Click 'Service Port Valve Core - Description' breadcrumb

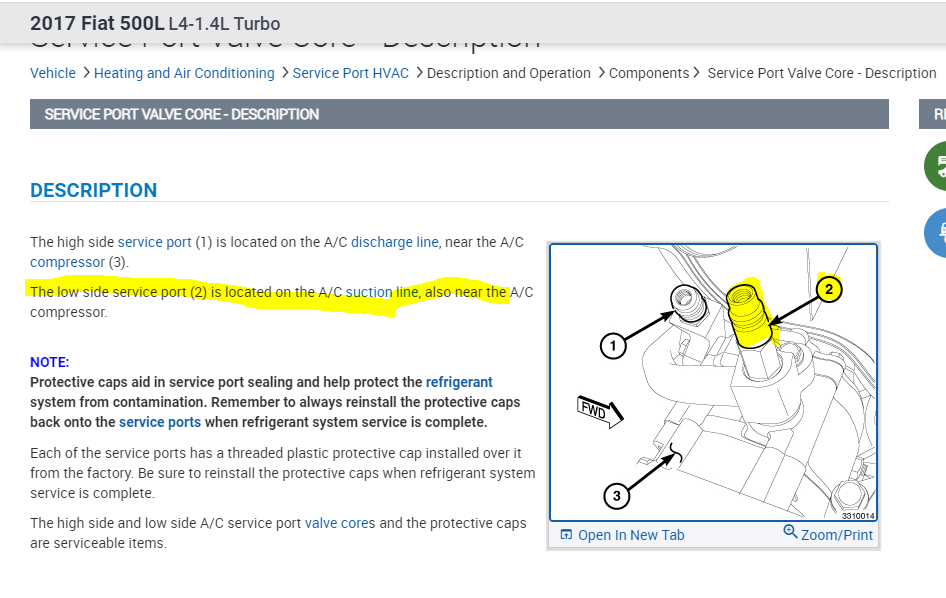tap(822, 73)
